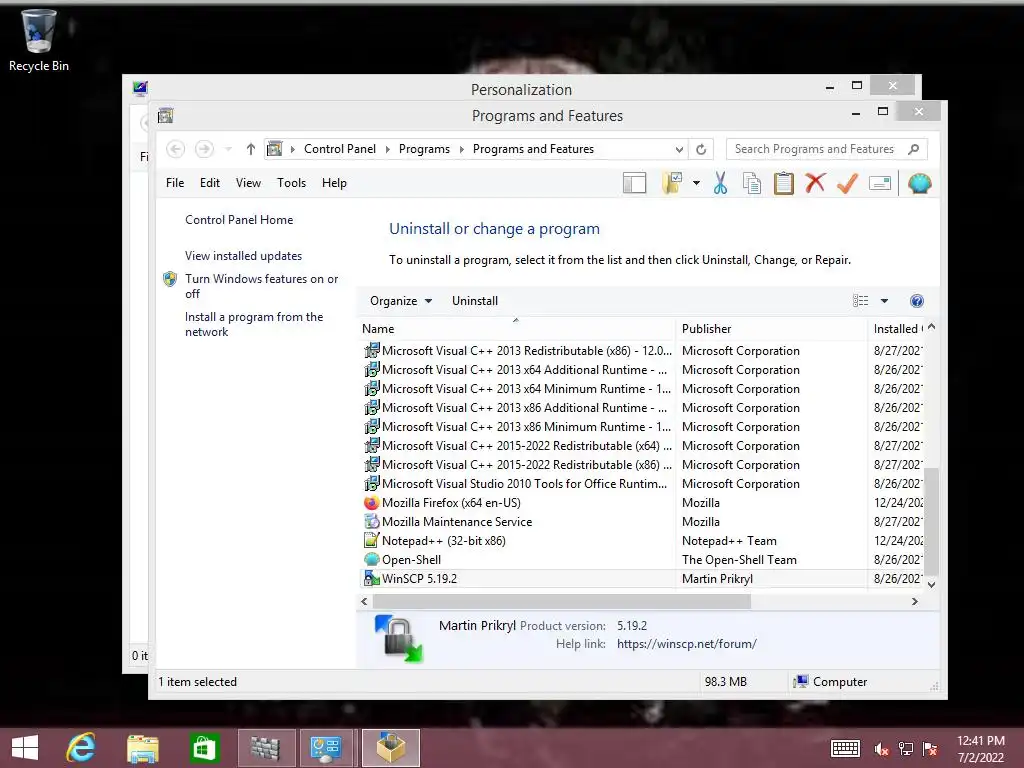The image size is (1024, 768).
Task: Click the navigation pane toolbar icon
Action: 634,184
